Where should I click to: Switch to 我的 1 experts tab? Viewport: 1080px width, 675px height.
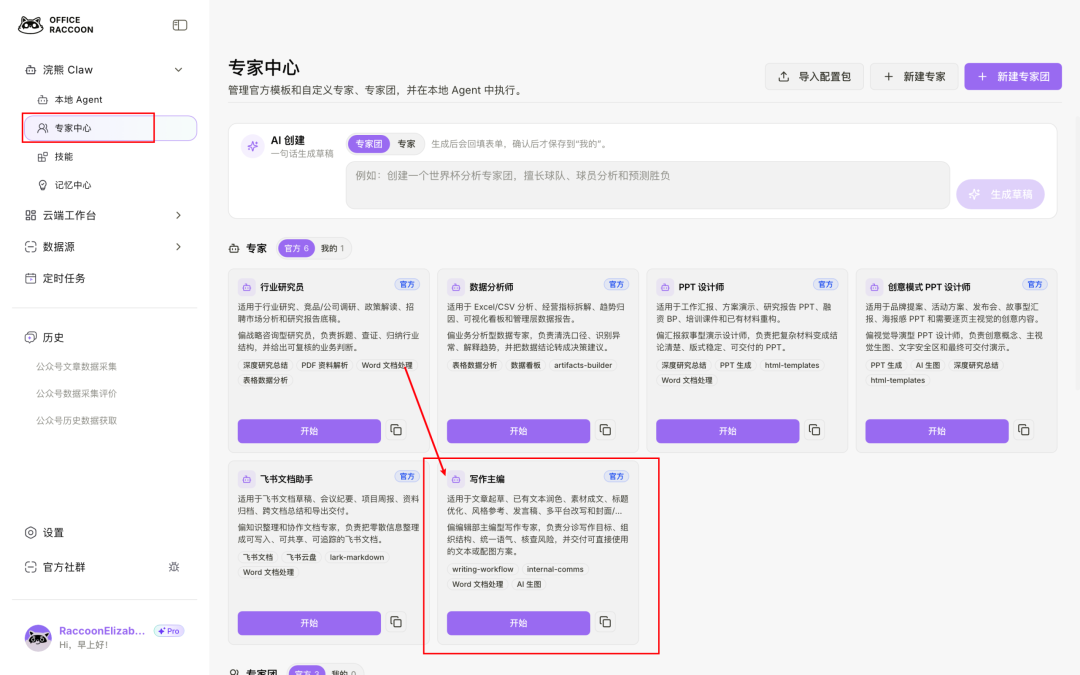333,248
